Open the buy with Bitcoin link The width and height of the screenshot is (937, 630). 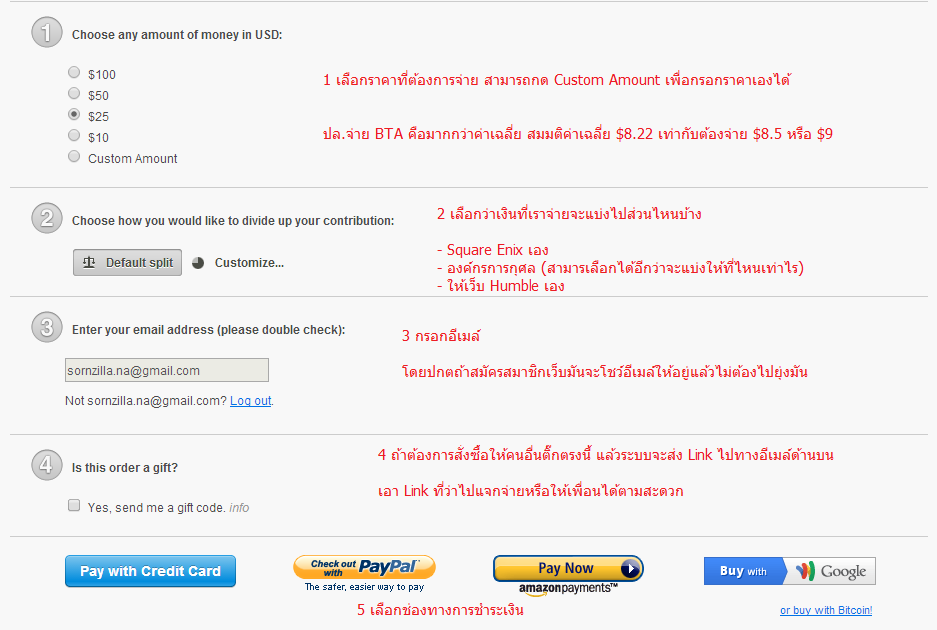point(826,610)
